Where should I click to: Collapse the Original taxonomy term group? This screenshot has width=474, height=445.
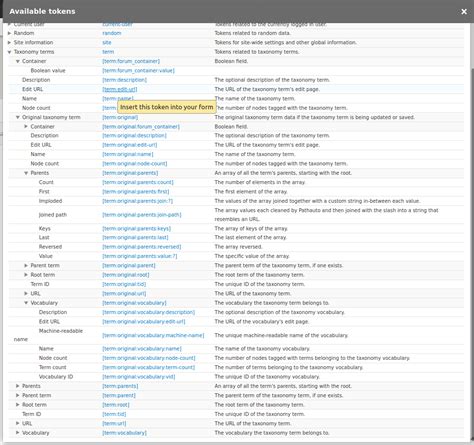[x=18, y=117]
